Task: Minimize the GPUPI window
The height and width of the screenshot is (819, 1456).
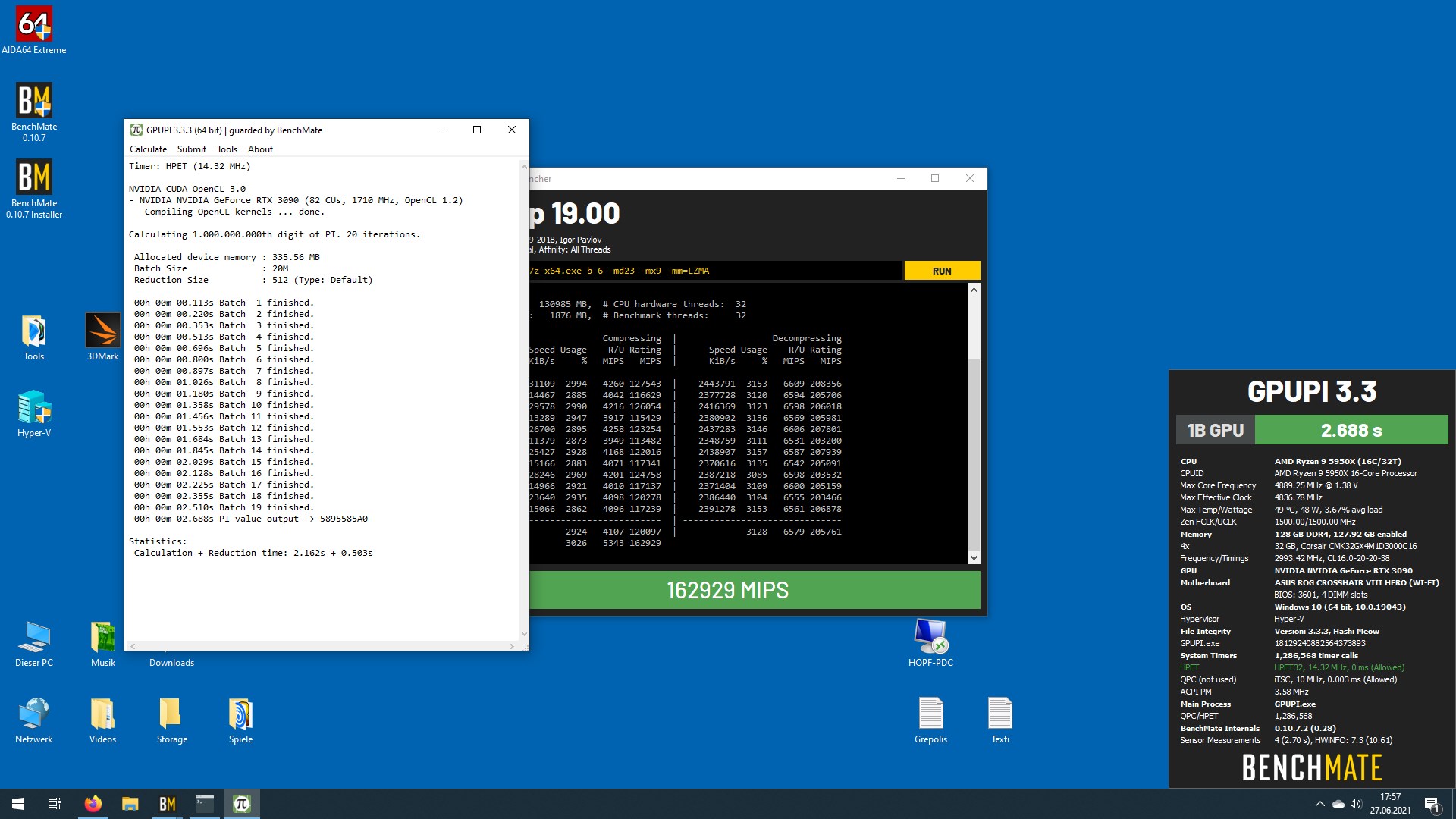Action: pos(442,130)
